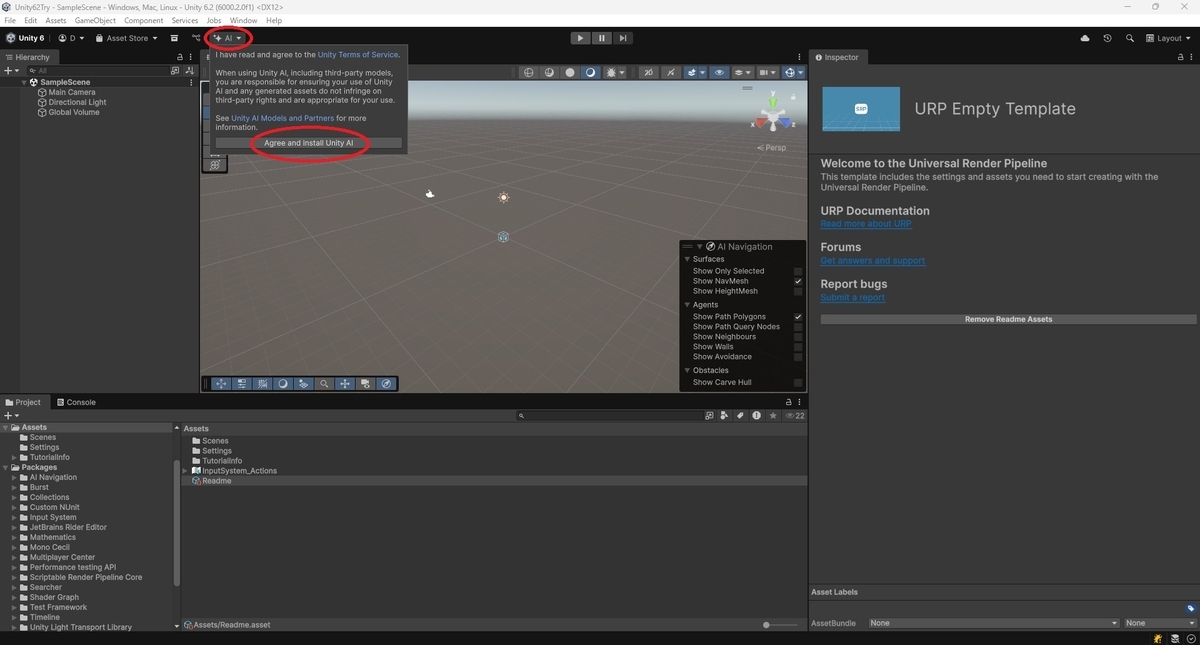Click the + create icon in Hierarchy
Viewport: 1200px width, 645px height.
[6, 70]
